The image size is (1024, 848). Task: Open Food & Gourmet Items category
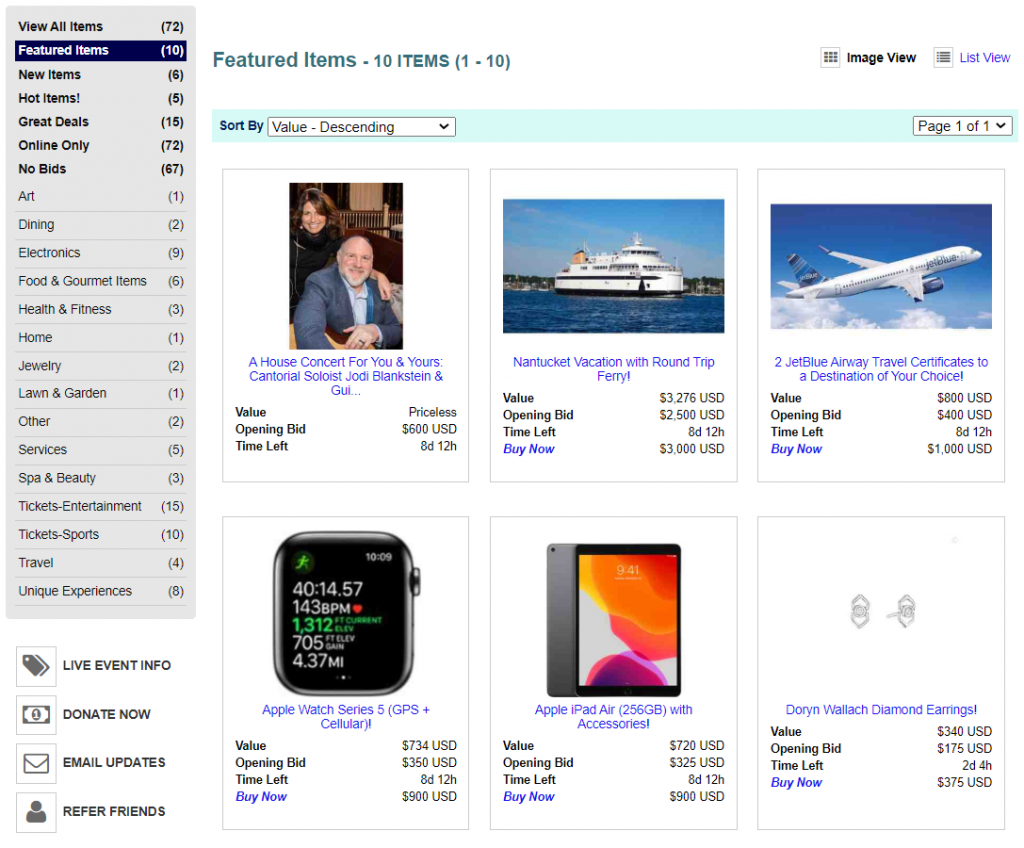pos(101,281)
